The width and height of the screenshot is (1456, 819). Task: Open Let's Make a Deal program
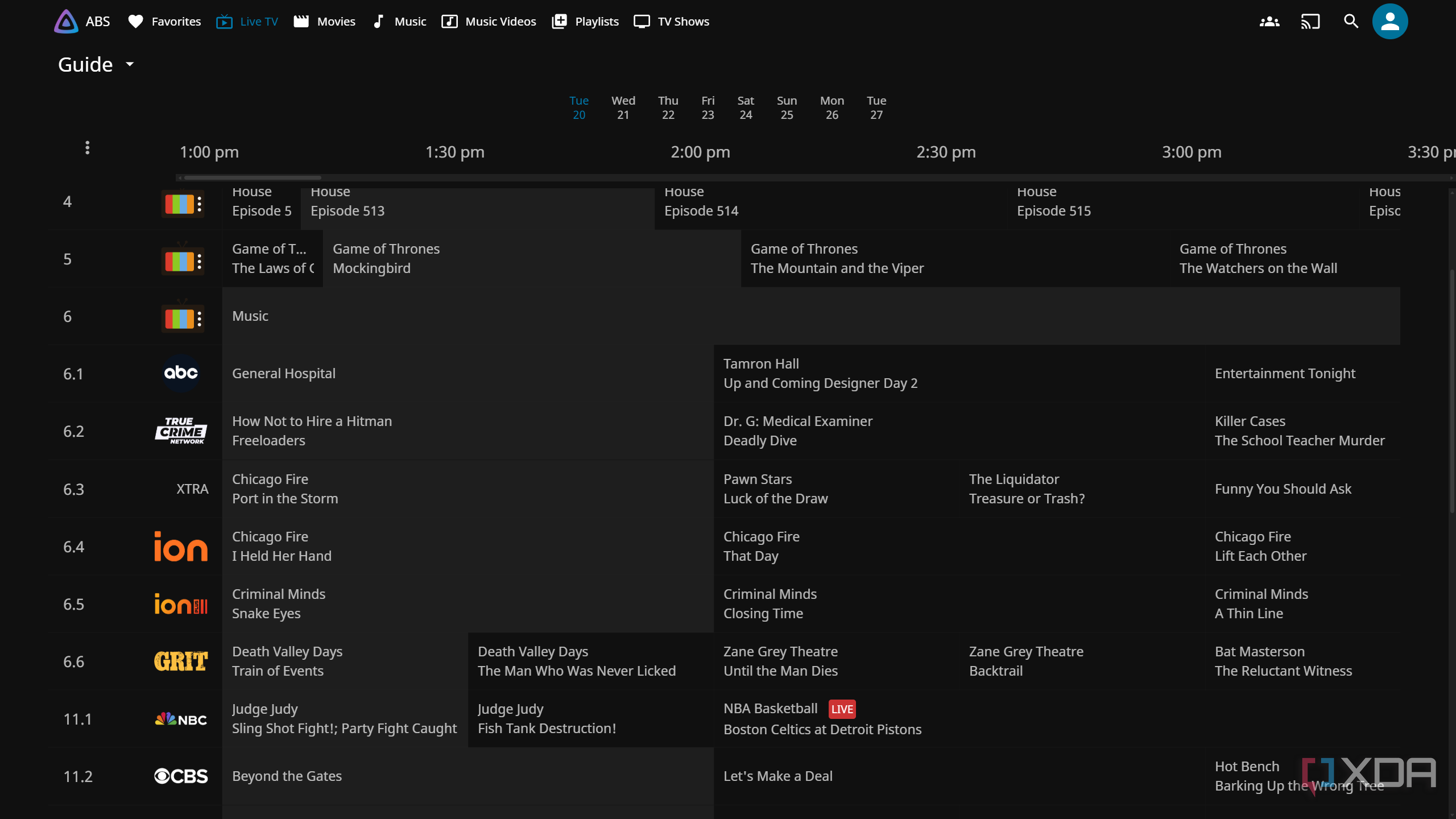[x=958, y=776]
